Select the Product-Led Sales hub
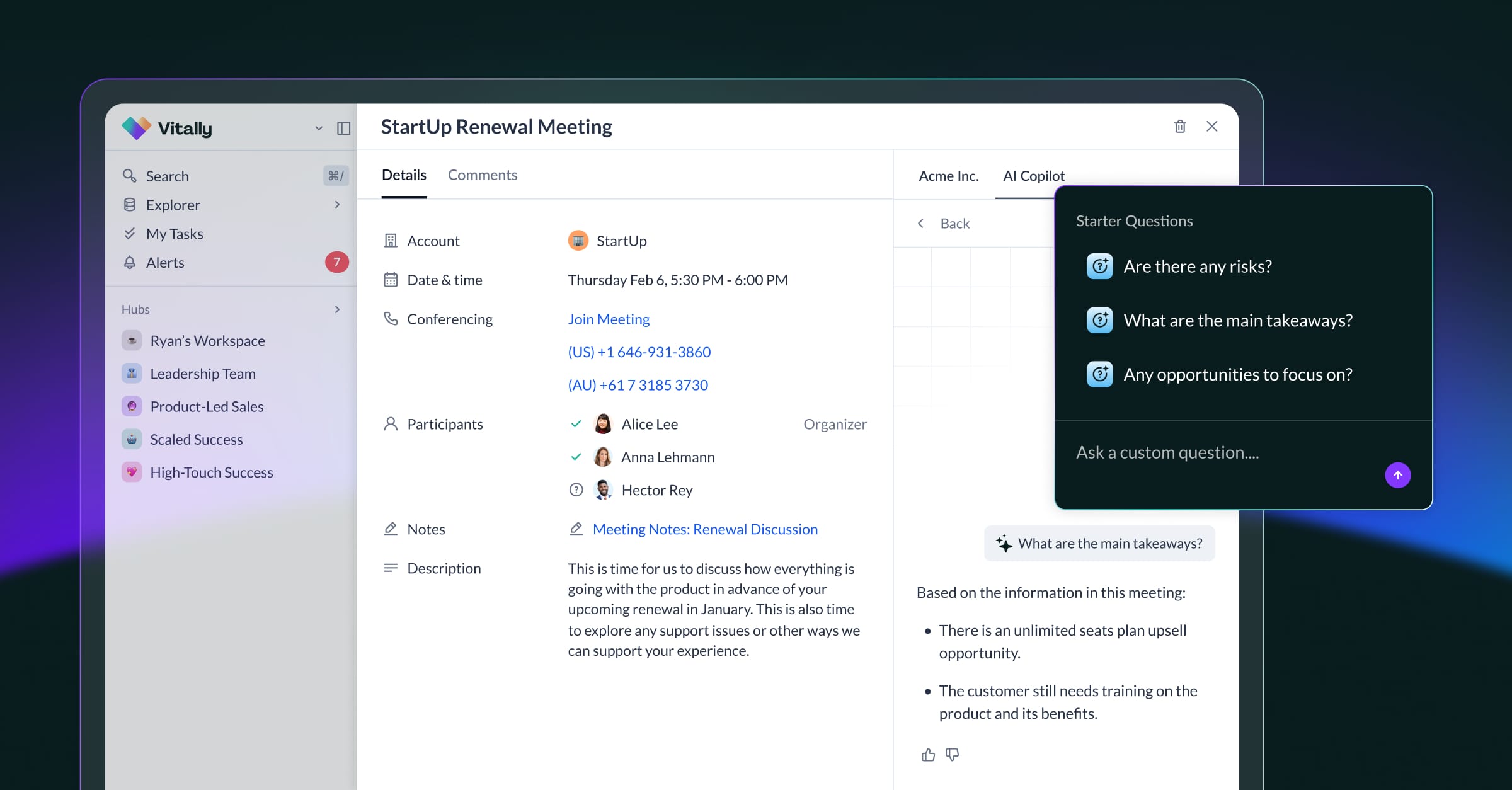Screen dimensions: 1512x790 pyautogui.click(x=206, y=407)
